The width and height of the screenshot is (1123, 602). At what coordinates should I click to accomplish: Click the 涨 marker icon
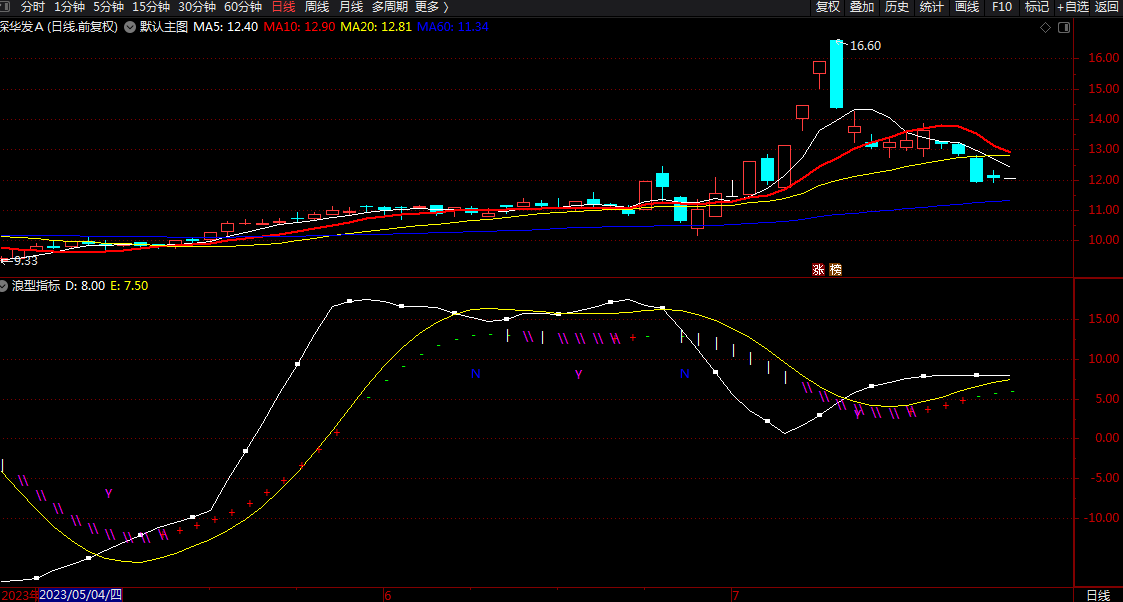[818, 270]
